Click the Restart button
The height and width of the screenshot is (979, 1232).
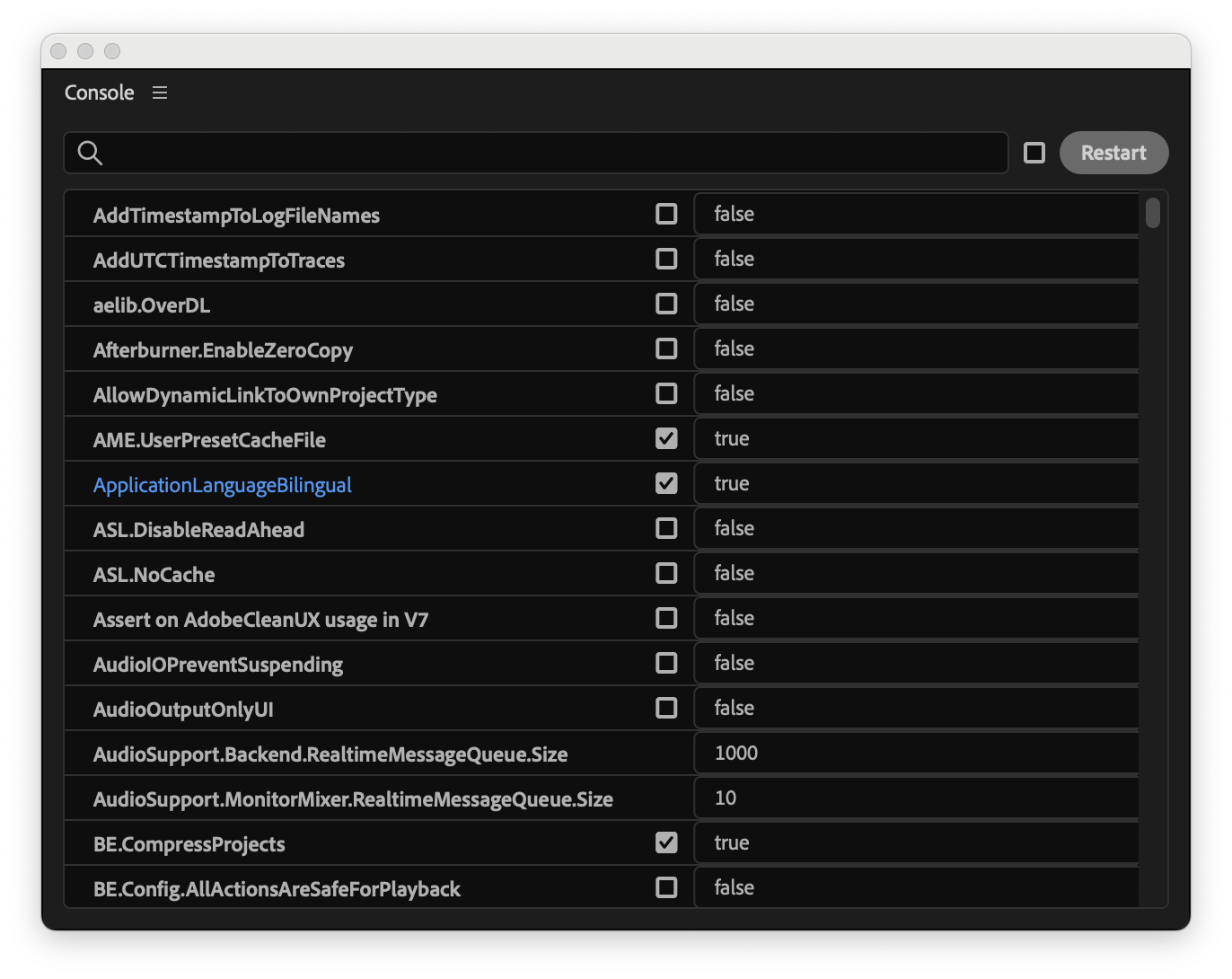(1113, 153)
